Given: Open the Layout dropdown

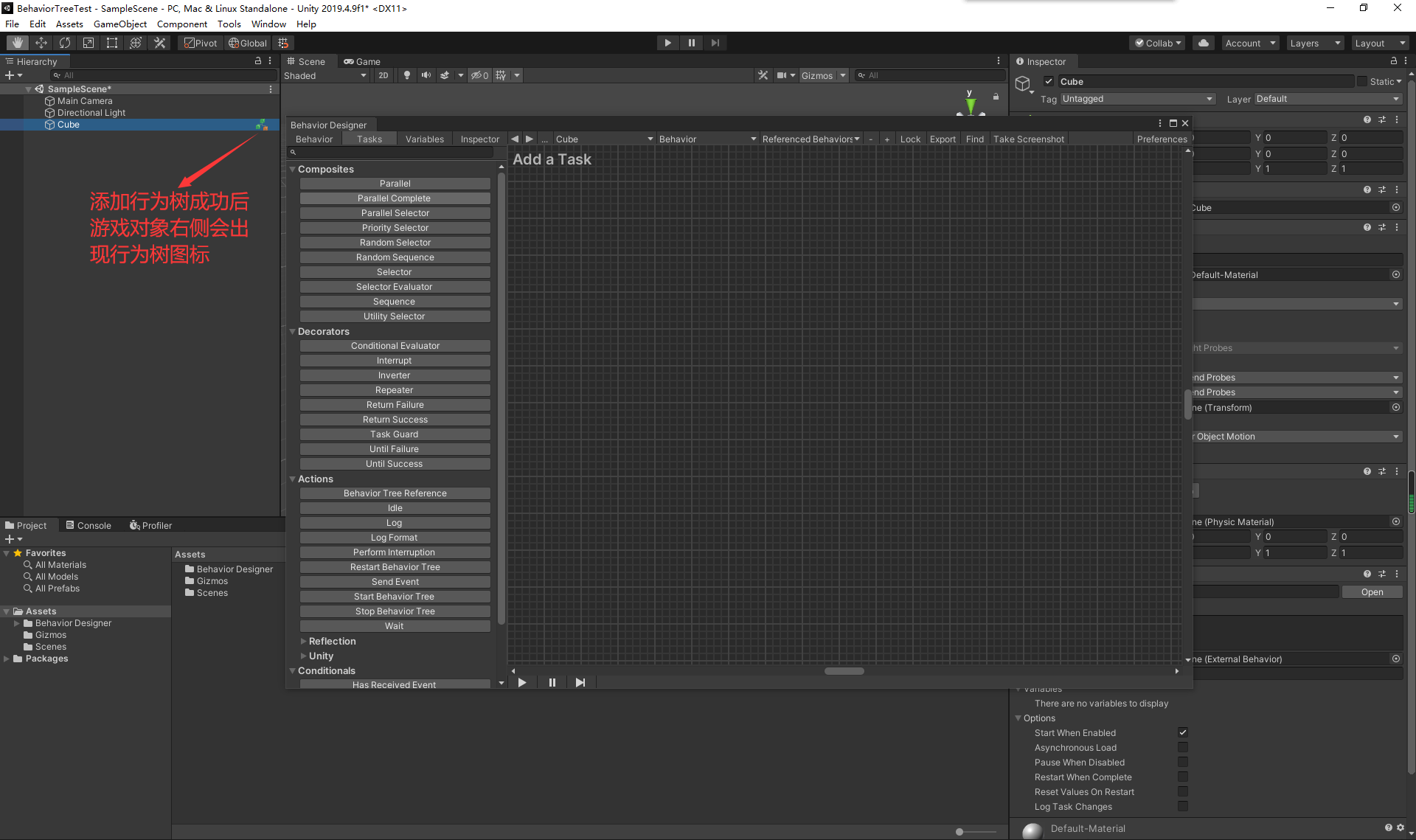Looking at the screenshot, I should [1379, 42].
